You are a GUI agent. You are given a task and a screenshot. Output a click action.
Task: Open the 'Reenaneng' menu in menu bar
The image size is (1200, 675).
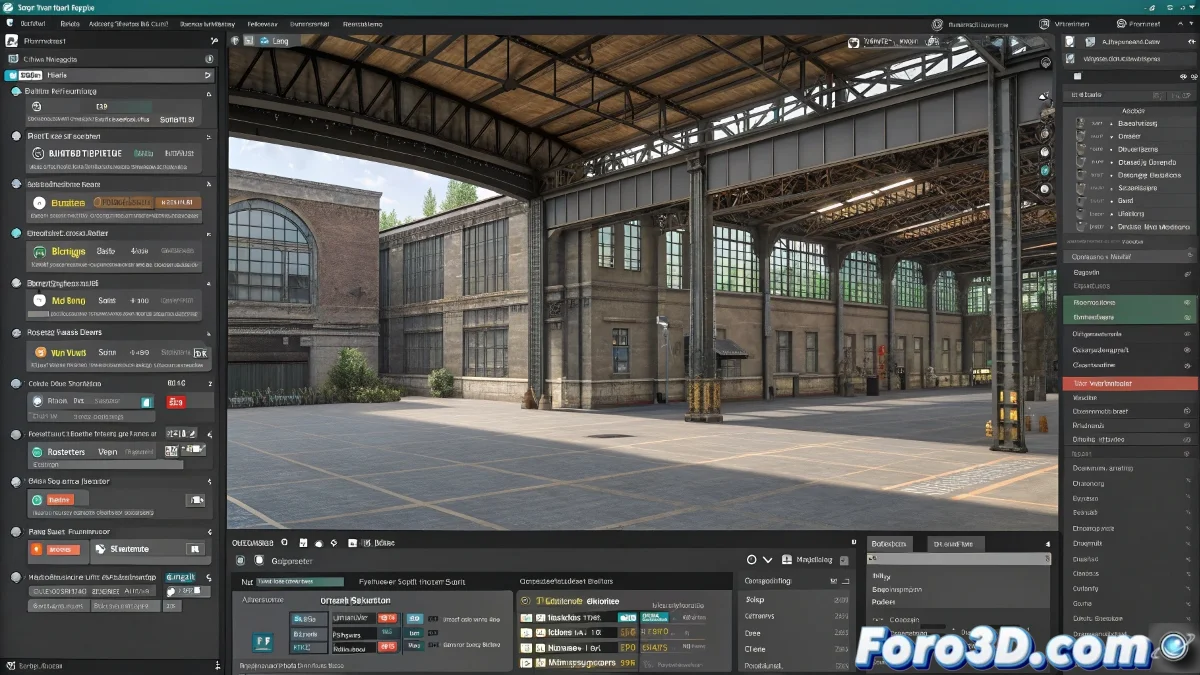tap(362, 22)
